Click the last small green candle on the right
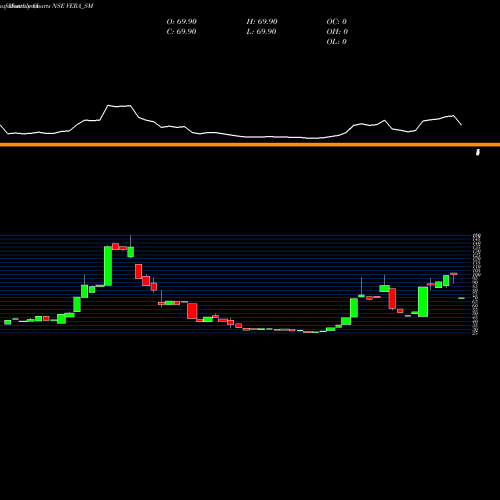Screen dimensions: 500x500 [461, 298]
